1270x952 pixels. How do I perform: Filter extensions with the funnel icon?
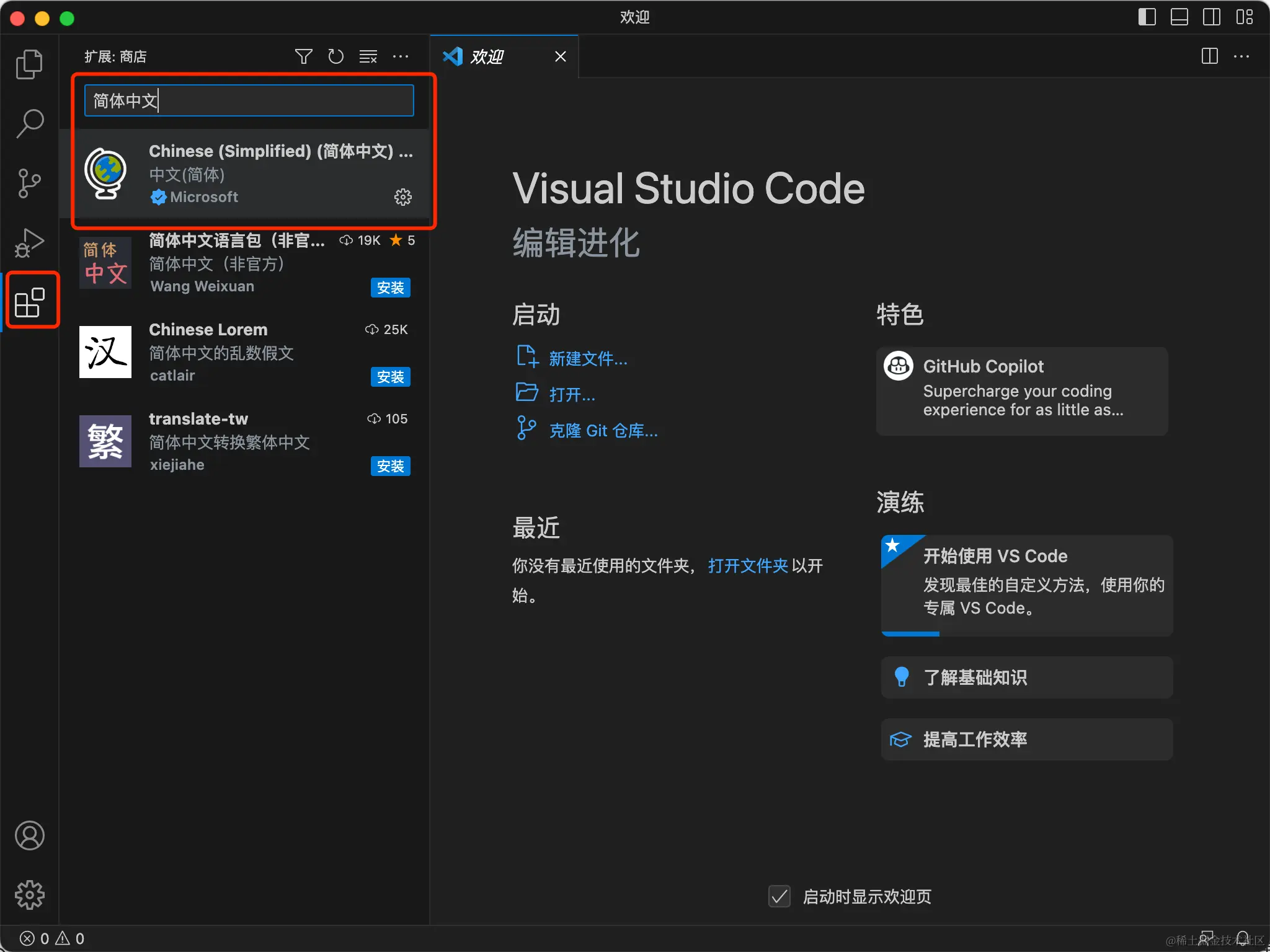(x=303, y=56)
